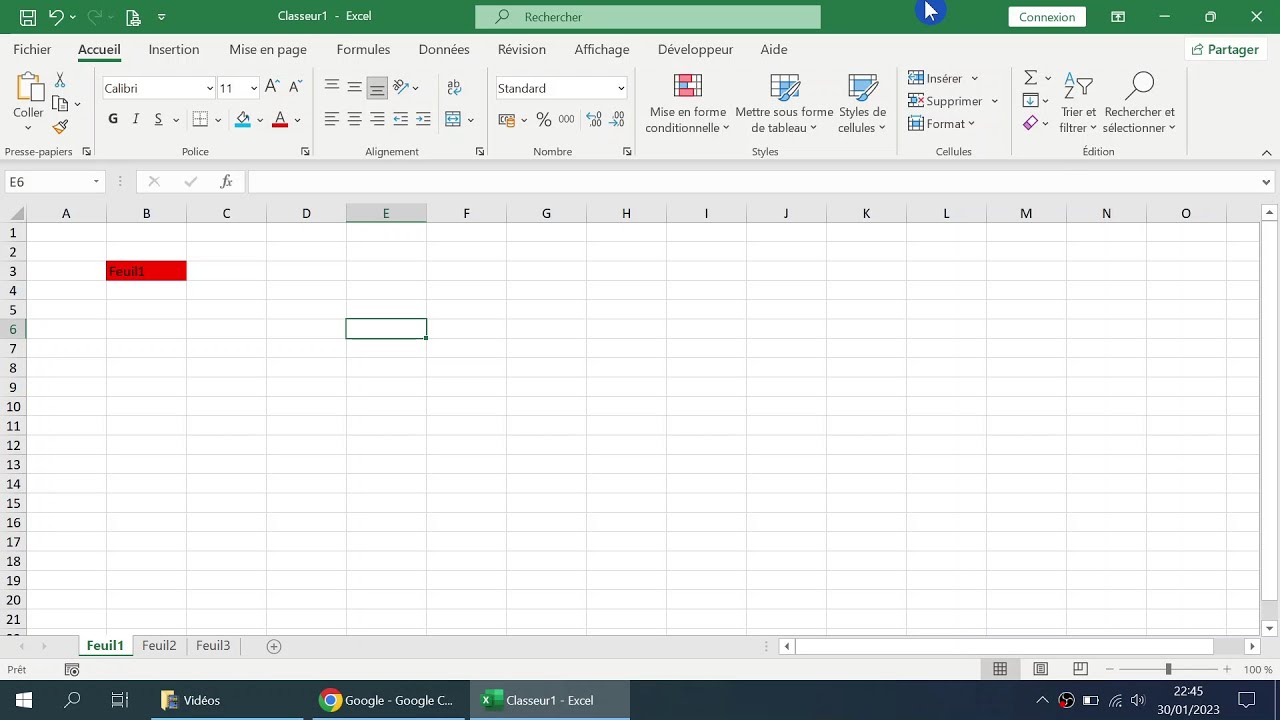Click the Partager button
This screenshot has height=720, width=1280.
(x=1224, y=49)
